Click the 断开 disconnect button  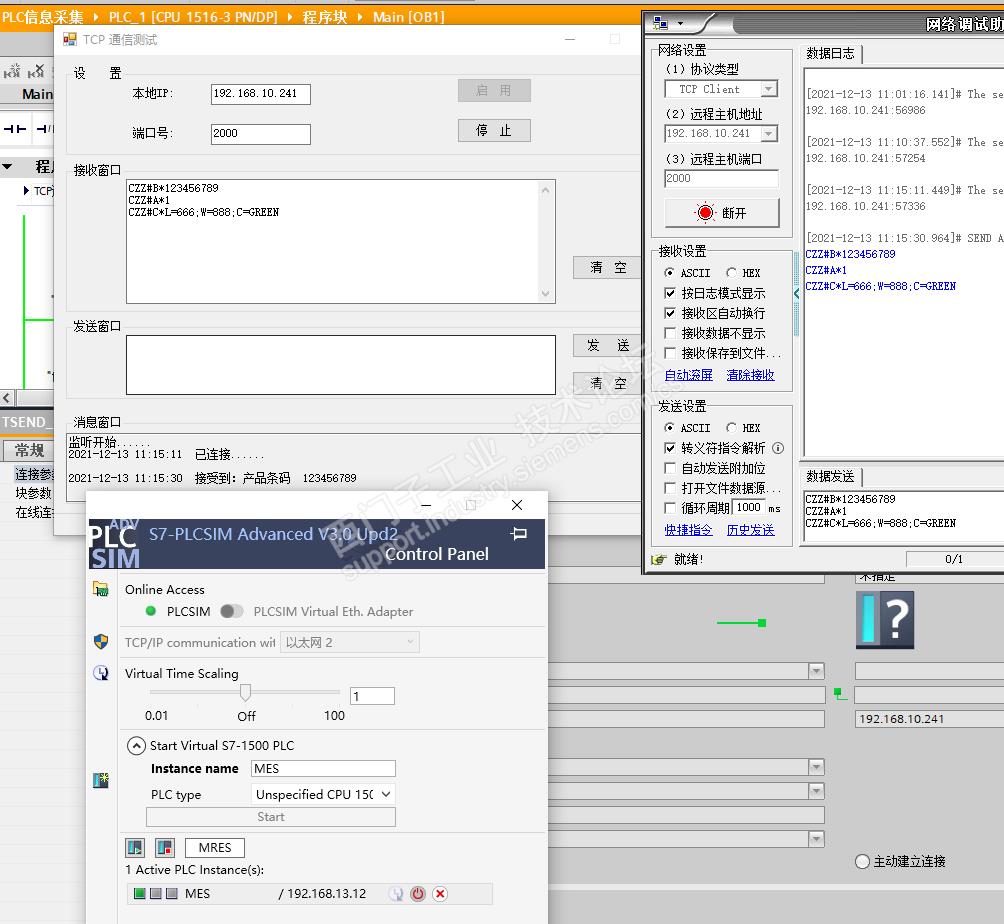(722, 213)
